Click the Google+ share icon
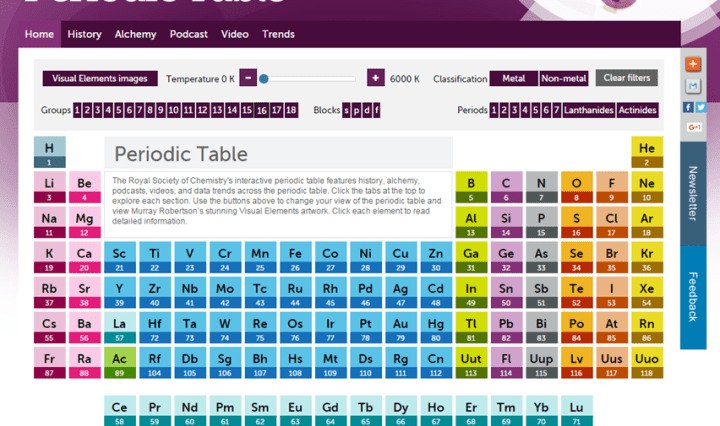Image resolution: width=720 pixels, height=426 pixels. pyautogui.click(x=694, y=128)
